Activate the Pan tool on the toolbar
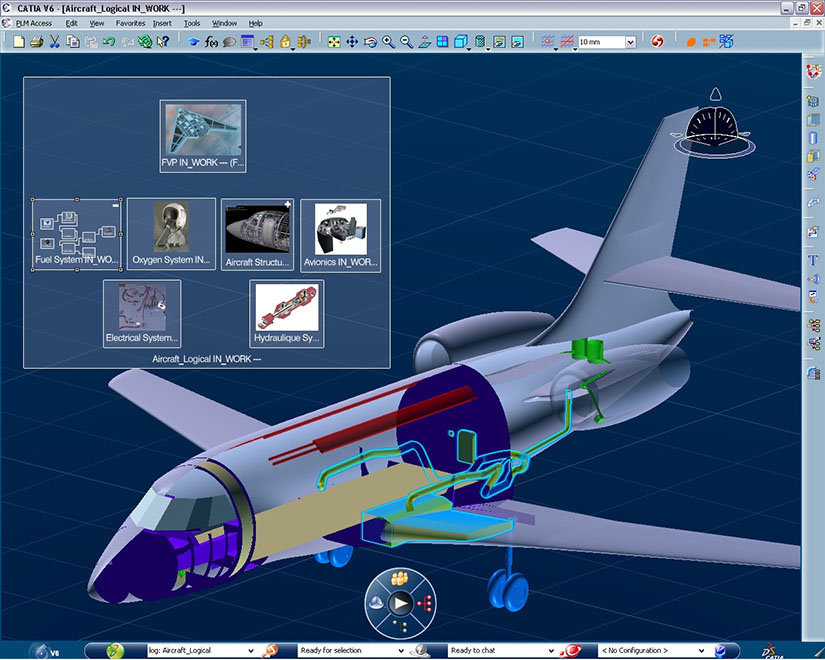This screenshot has width=825, height=660. [352, 42]
